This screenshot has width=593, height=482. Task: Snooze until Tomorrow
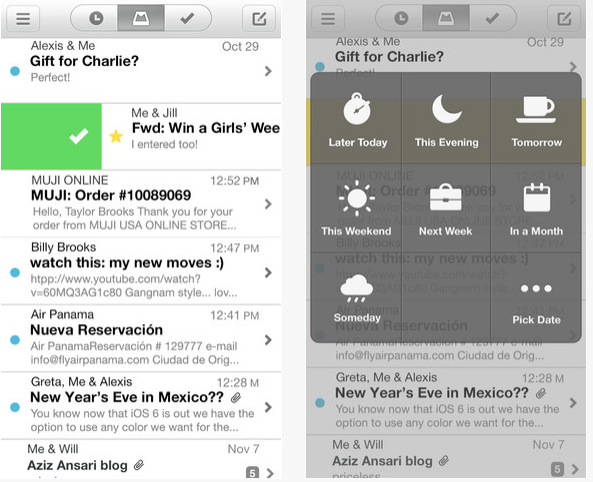click(536, 119)
